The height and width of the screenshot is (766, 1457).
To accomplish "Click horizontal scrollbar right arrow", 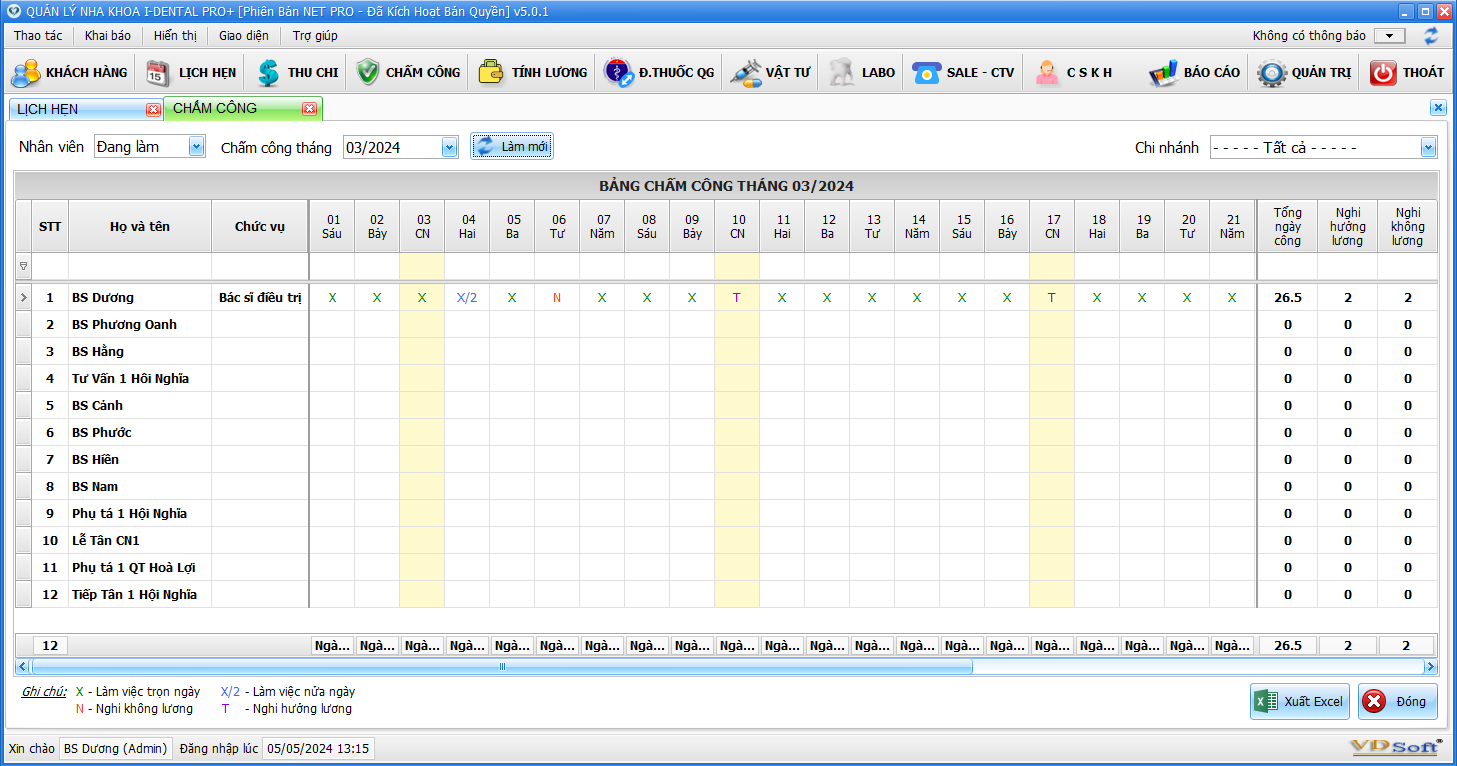I will click(x=1430, y=666).
